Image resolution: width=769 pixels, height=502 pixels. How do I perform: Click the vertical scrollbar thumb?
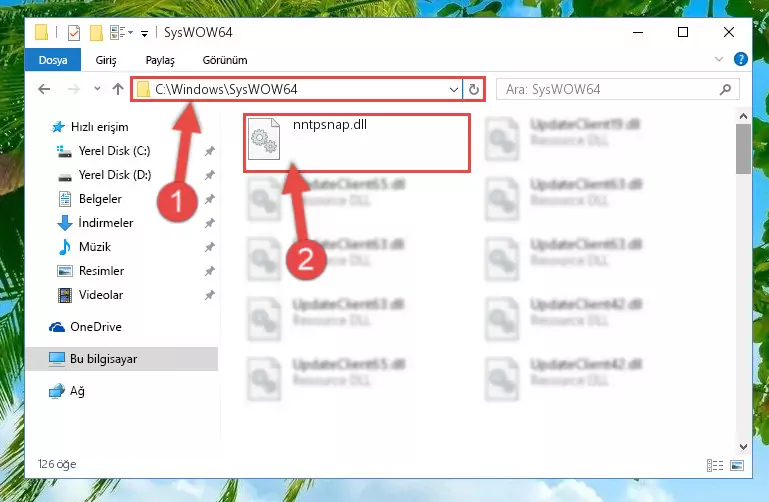[743, 149]
